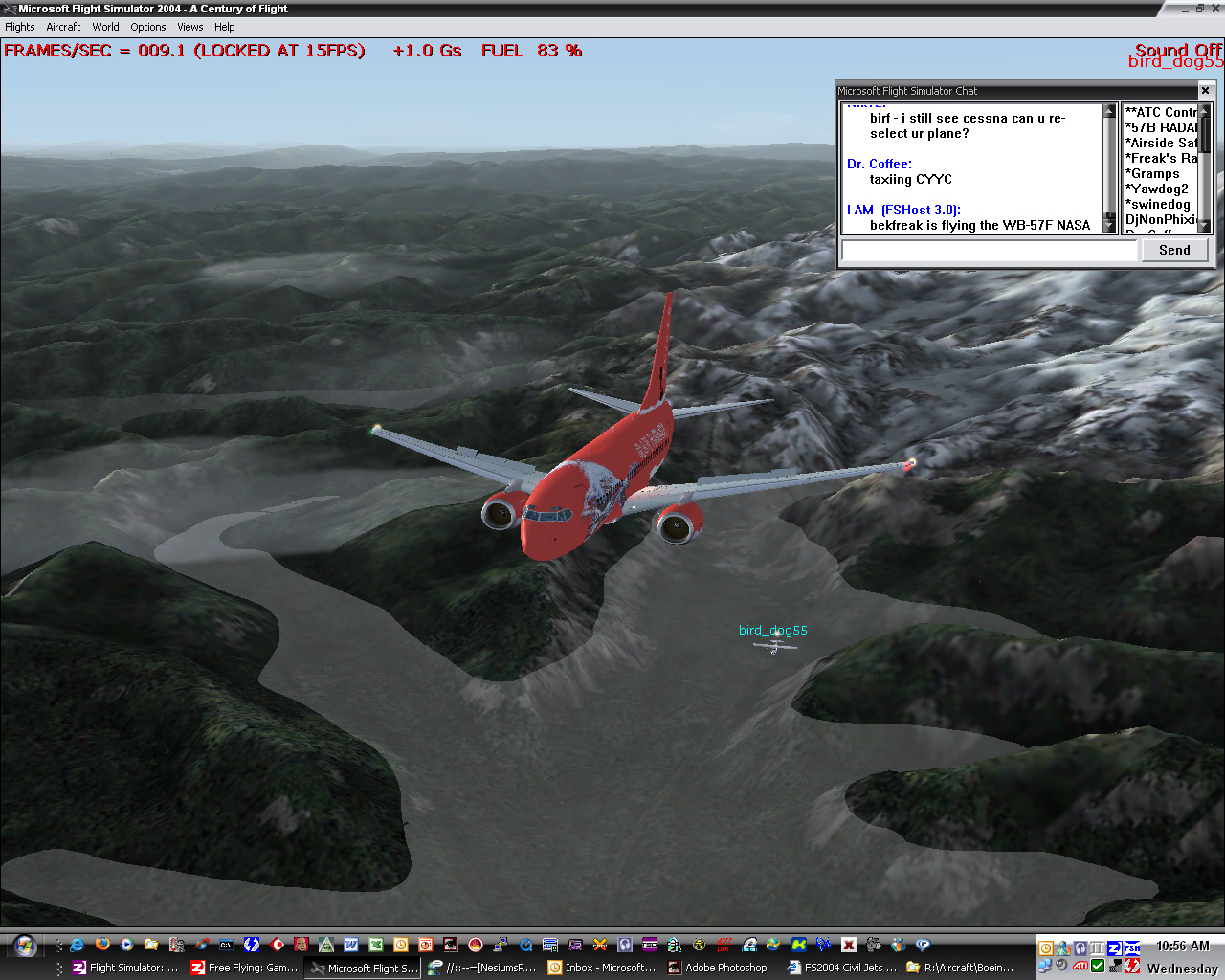Open Microsoft Word quick launch icon
The height and width of the screenshot is (980, 1225).
351,945
